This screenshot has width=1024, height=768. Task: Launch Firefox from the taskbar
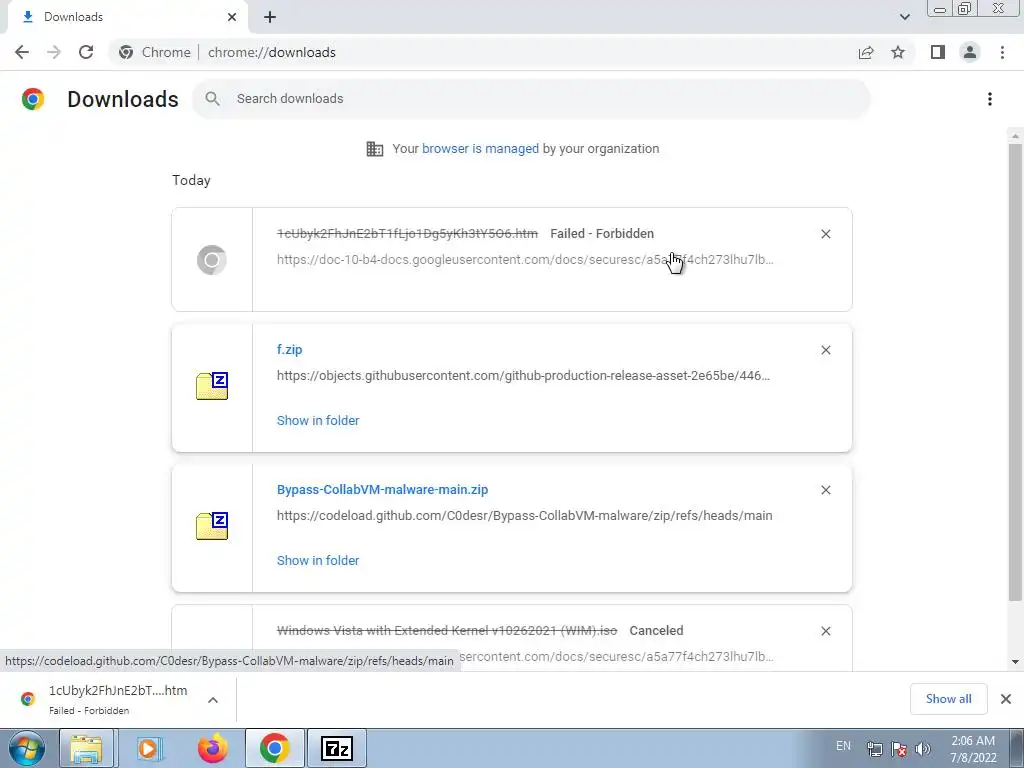click(212, 748)
